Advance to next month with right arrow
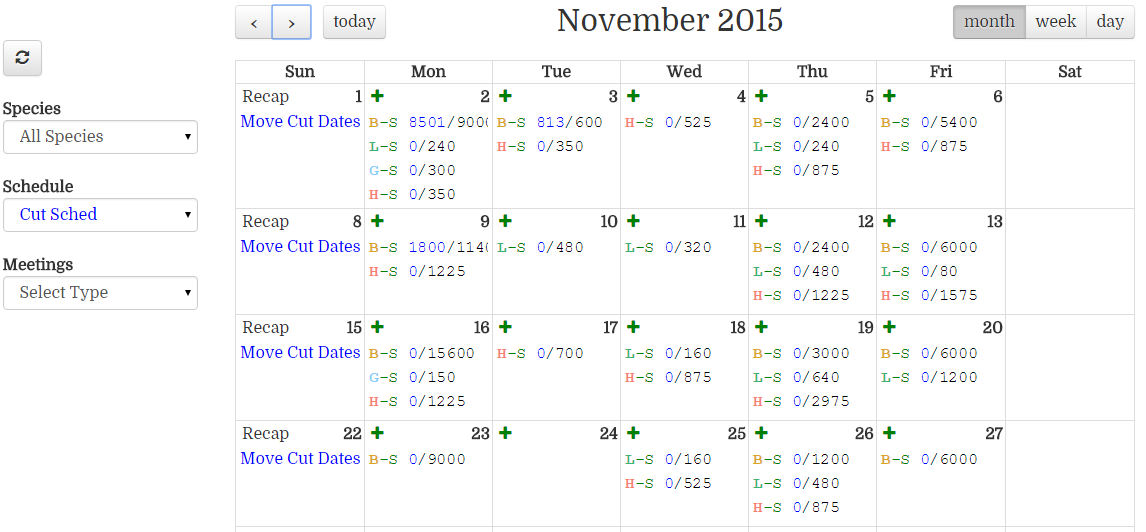 point(291,22)
